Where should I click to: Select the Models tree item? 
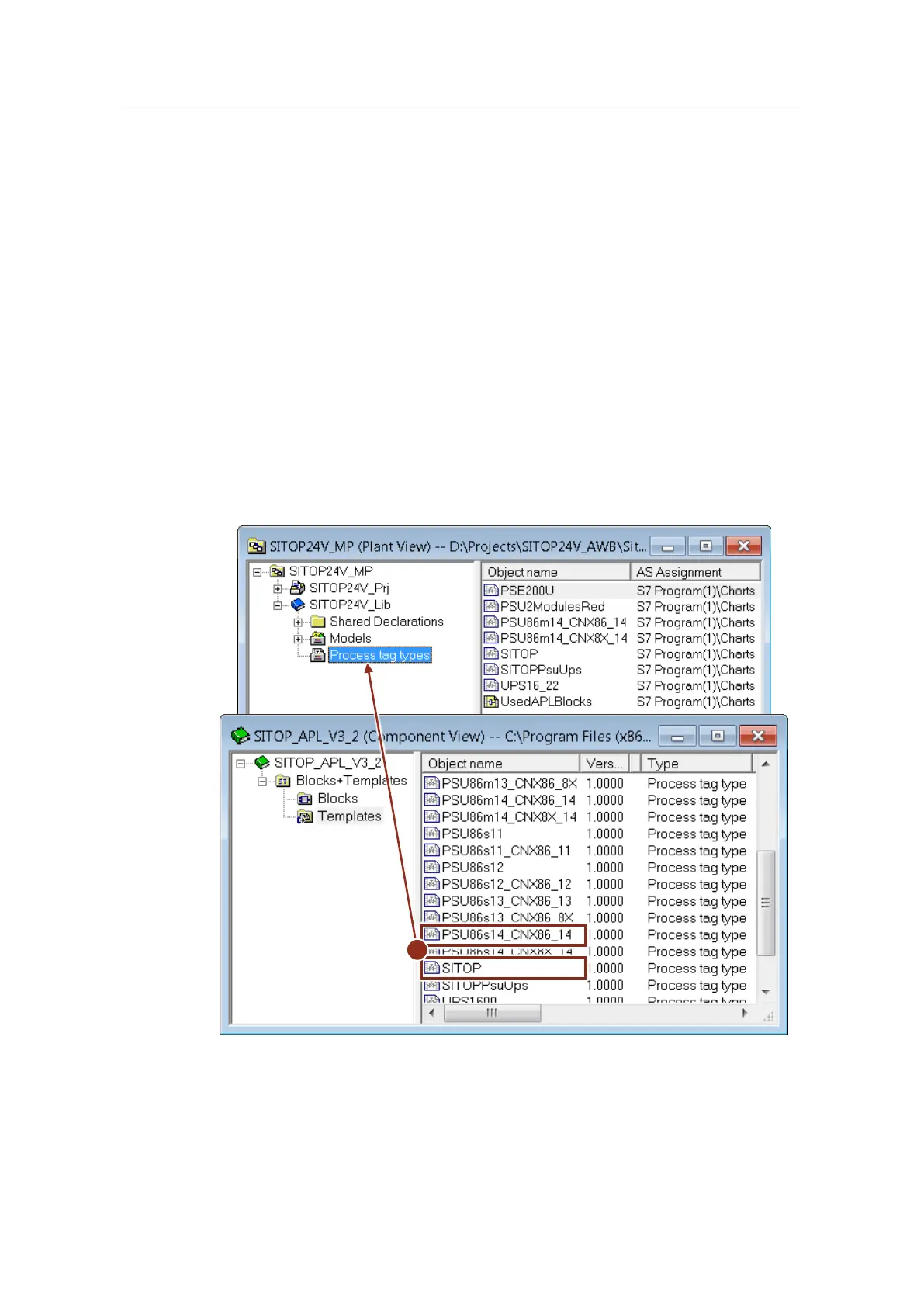[350, 639]
